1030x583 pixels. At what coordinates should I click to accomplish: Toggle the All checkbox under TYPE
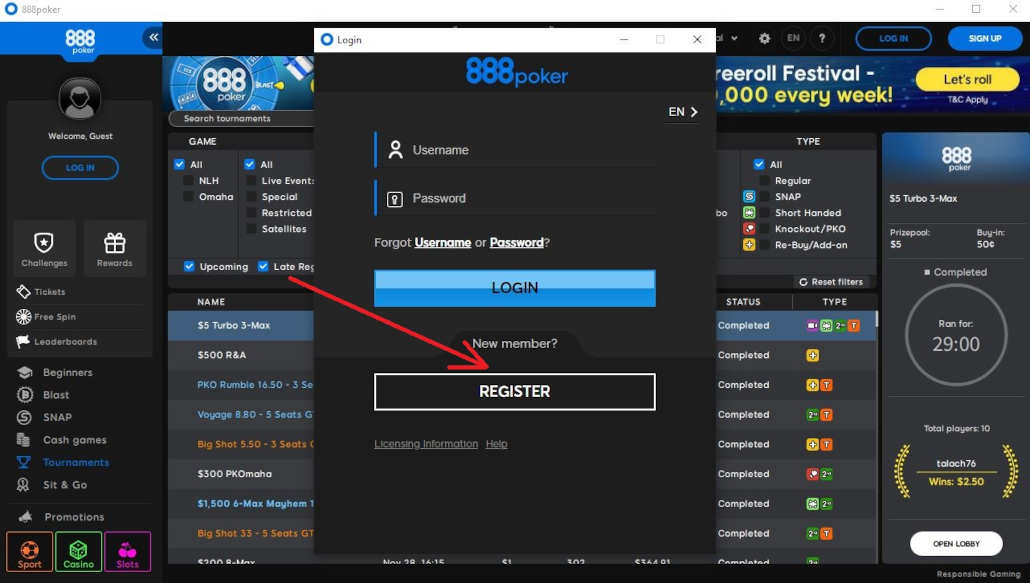[x=759, y=164]
